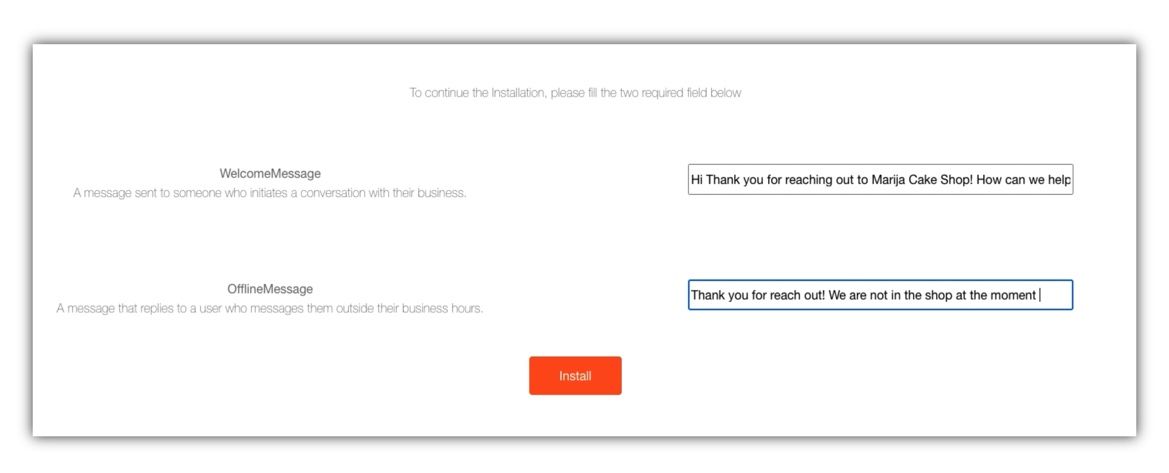Image resolution: width=1169 pixels, height=473 pixels.
Task: Click 'Thank' at the start of the offline message
Action: (708, 295)
